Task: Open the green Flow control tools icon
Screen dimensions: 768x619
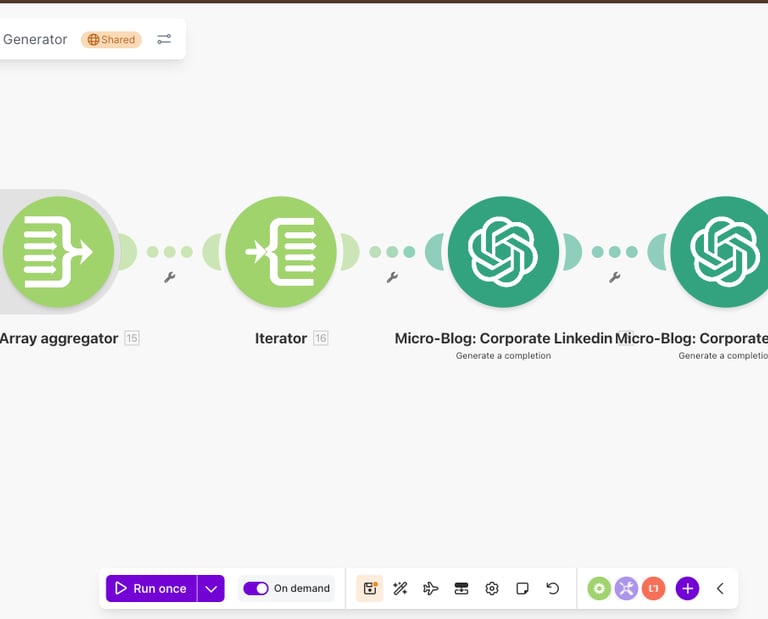Action: 599,588
